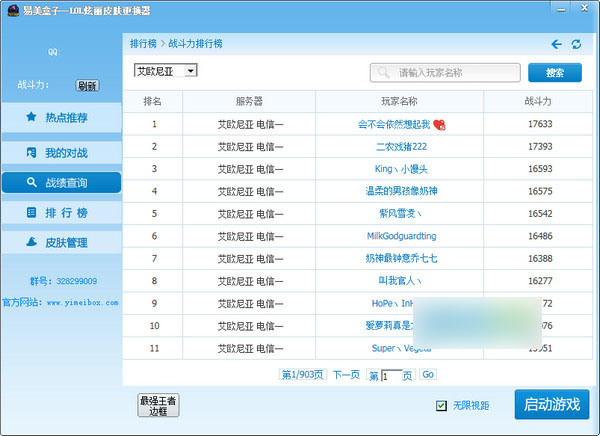The width and height of the screenshot is (600, 436).
Task: Toggle the 无限视距 checkbox
Action: pyautogui.click(x=441, y=406)
